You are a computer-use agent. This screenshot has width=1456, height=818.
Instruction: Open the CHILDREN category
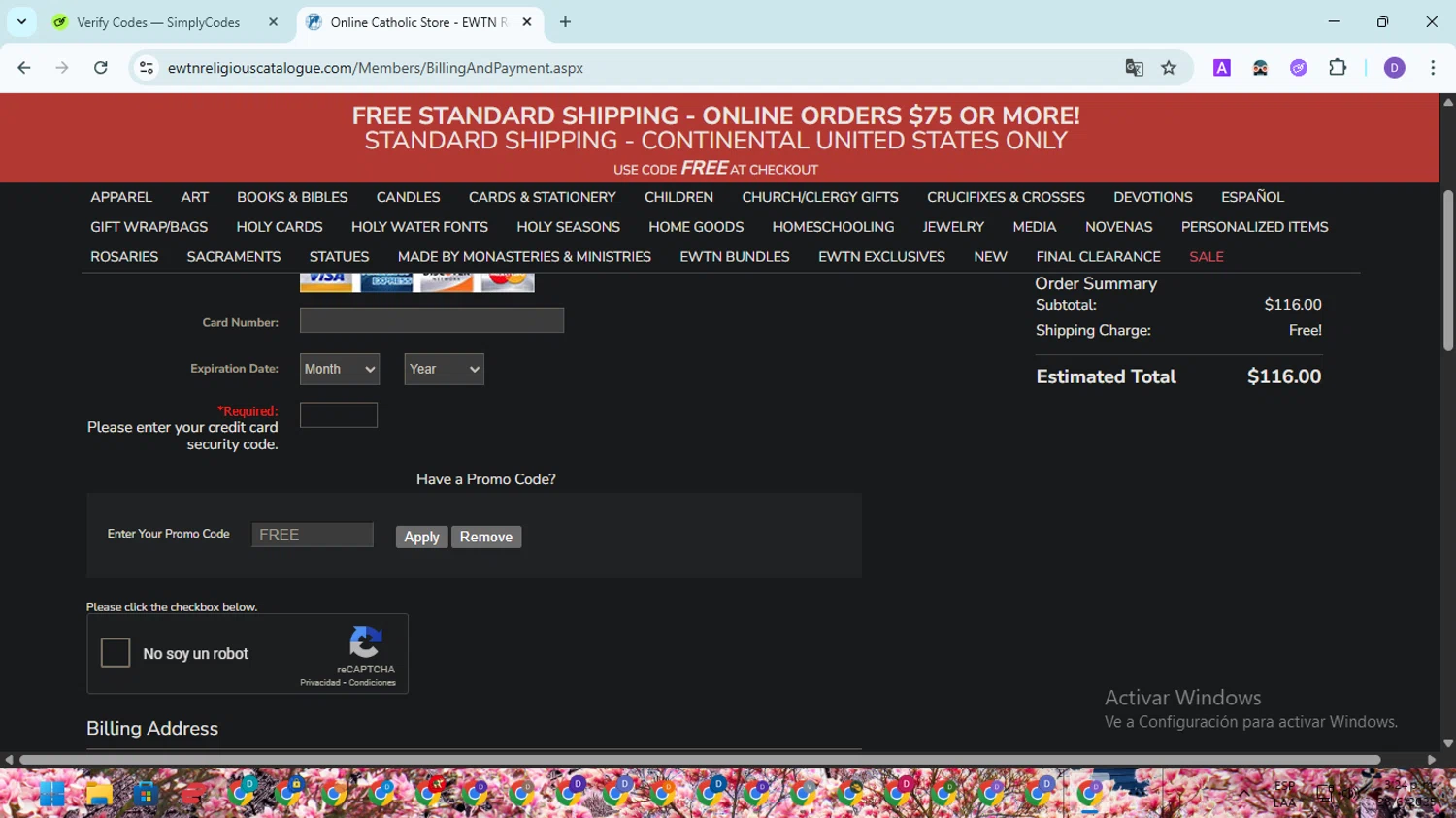click(678, 197)
